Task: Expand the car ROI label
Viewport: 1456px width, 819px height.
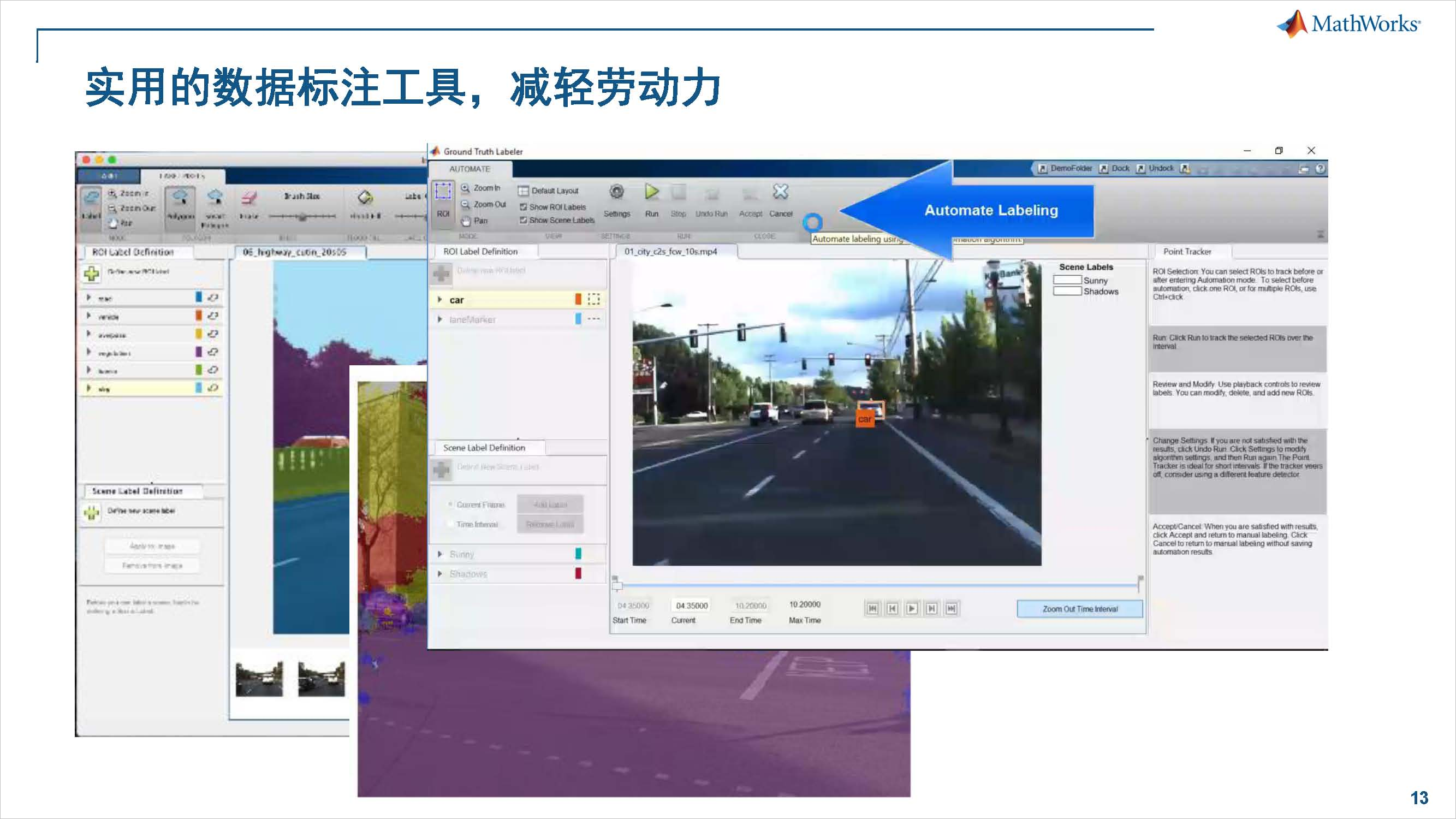Action: tap(439, 300)
